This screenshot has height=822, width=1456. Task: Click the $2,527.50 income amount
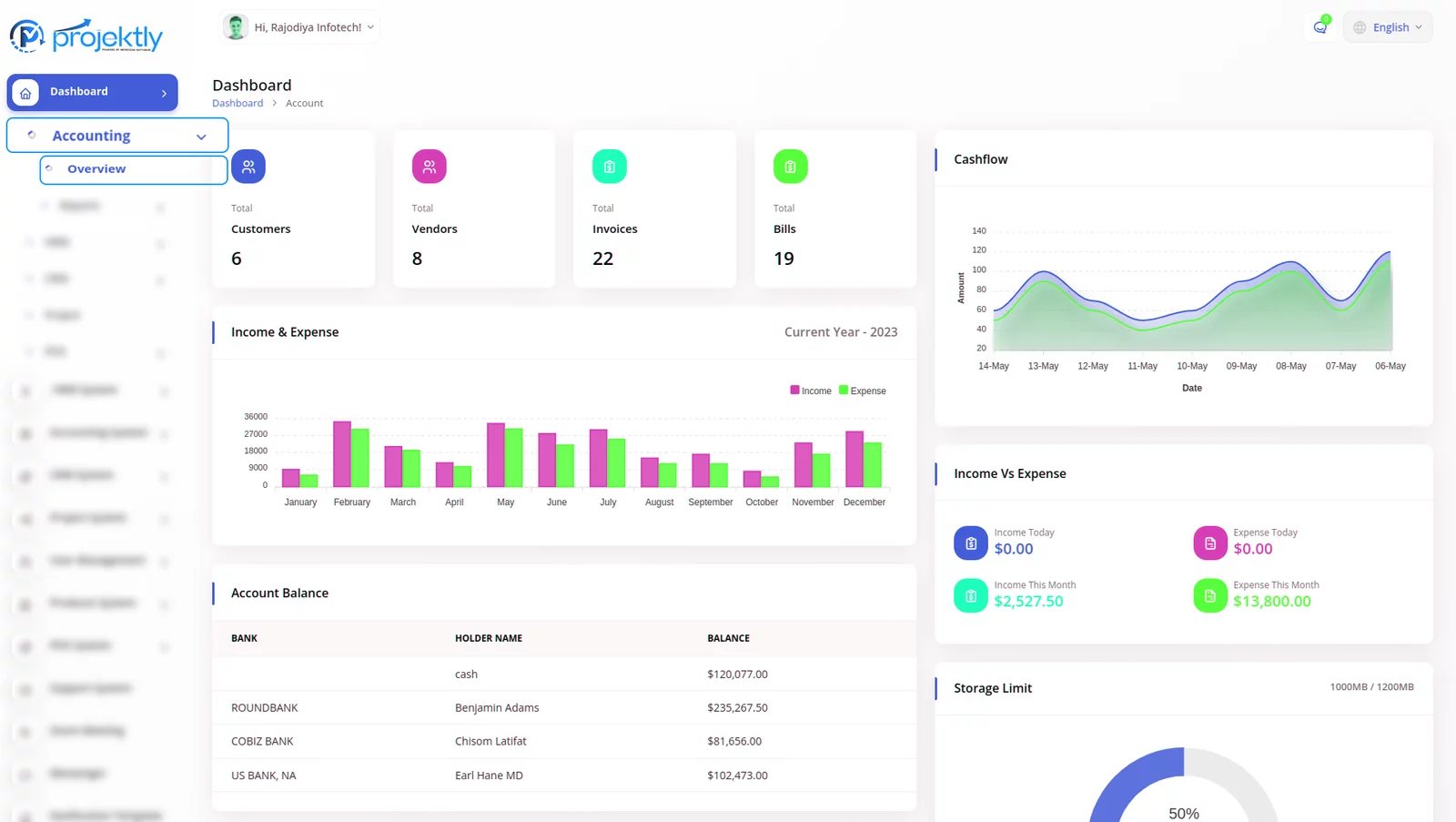(x=1028, y=601)
